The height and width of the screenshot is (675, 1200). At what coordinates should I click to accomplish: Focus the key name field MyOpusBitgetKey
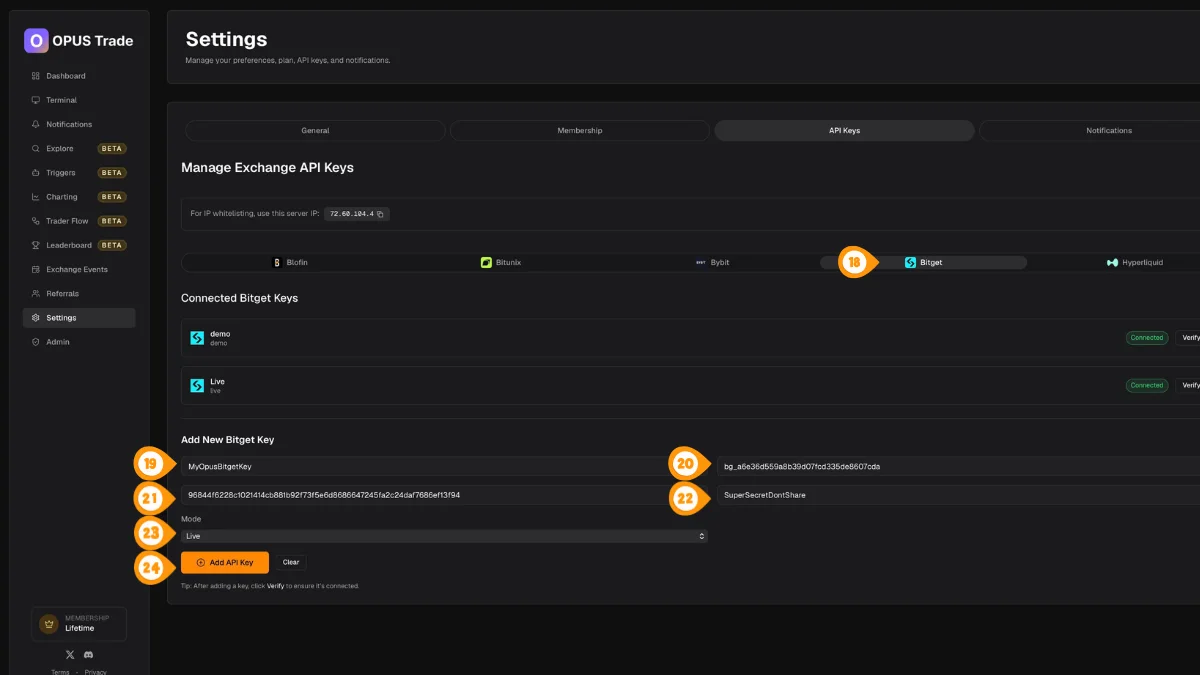(x=444, y=466)
